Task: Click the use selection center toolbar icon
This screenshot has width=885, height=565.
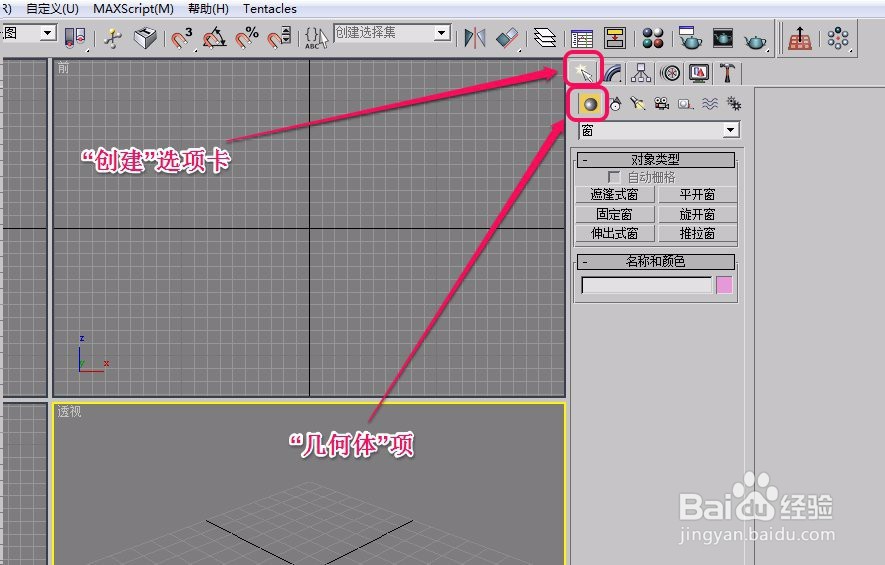Action: click(75, 38)
